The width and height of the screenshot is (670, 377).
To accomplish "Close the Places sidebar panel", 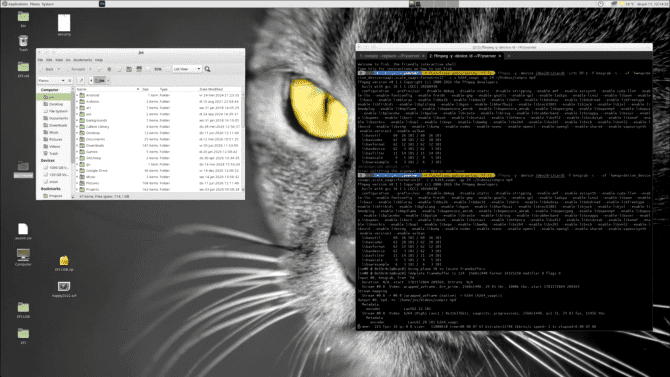I will pyautogui.click(x=70, y=80).
